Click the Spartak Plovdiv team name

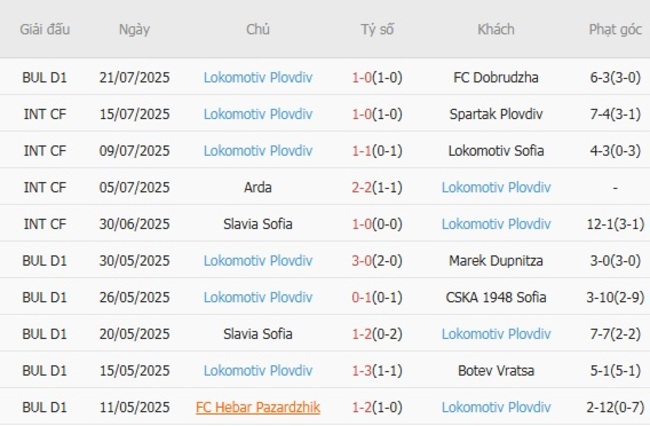[x=496, y=113]
